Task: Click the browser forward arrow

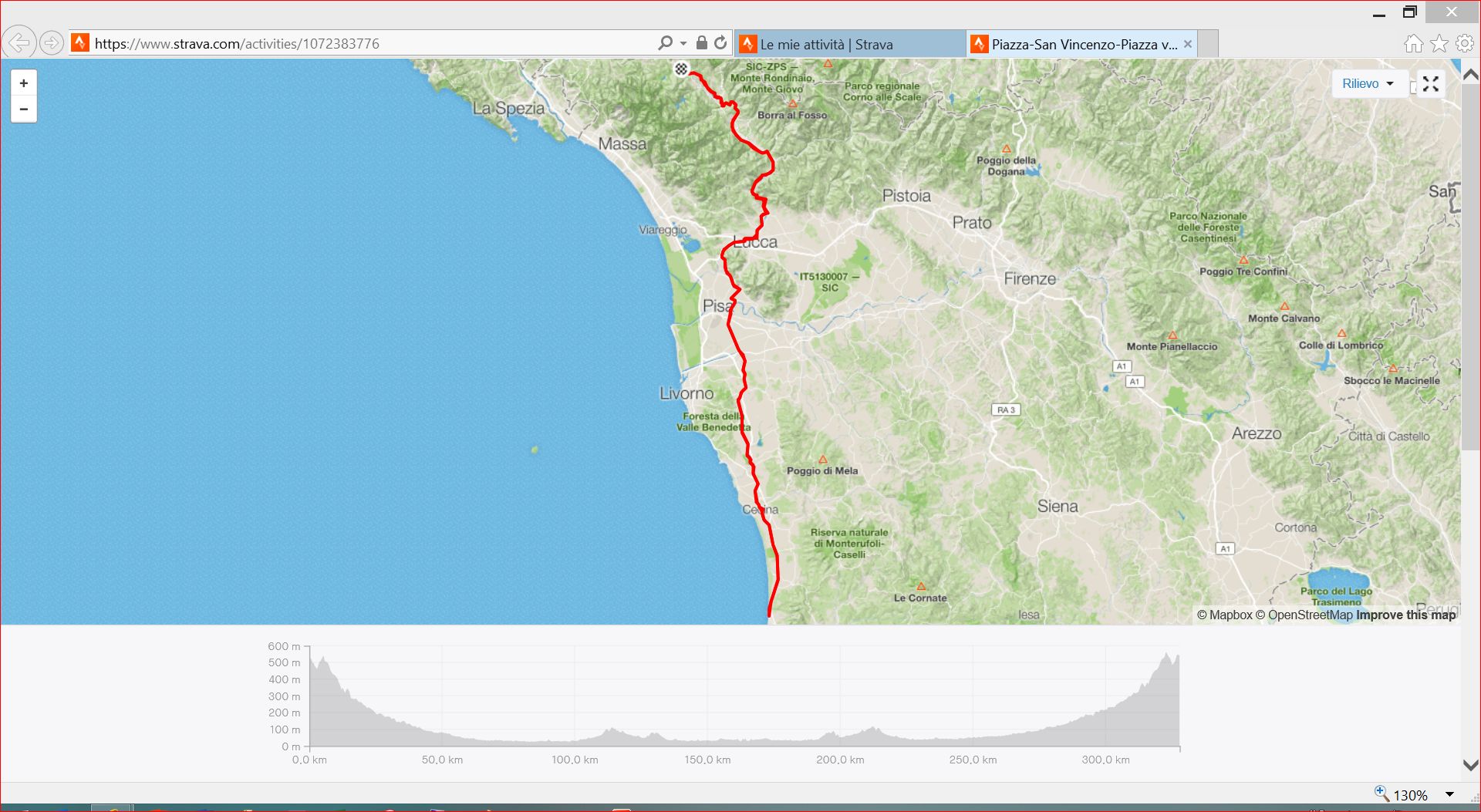Action: point(51,43)
